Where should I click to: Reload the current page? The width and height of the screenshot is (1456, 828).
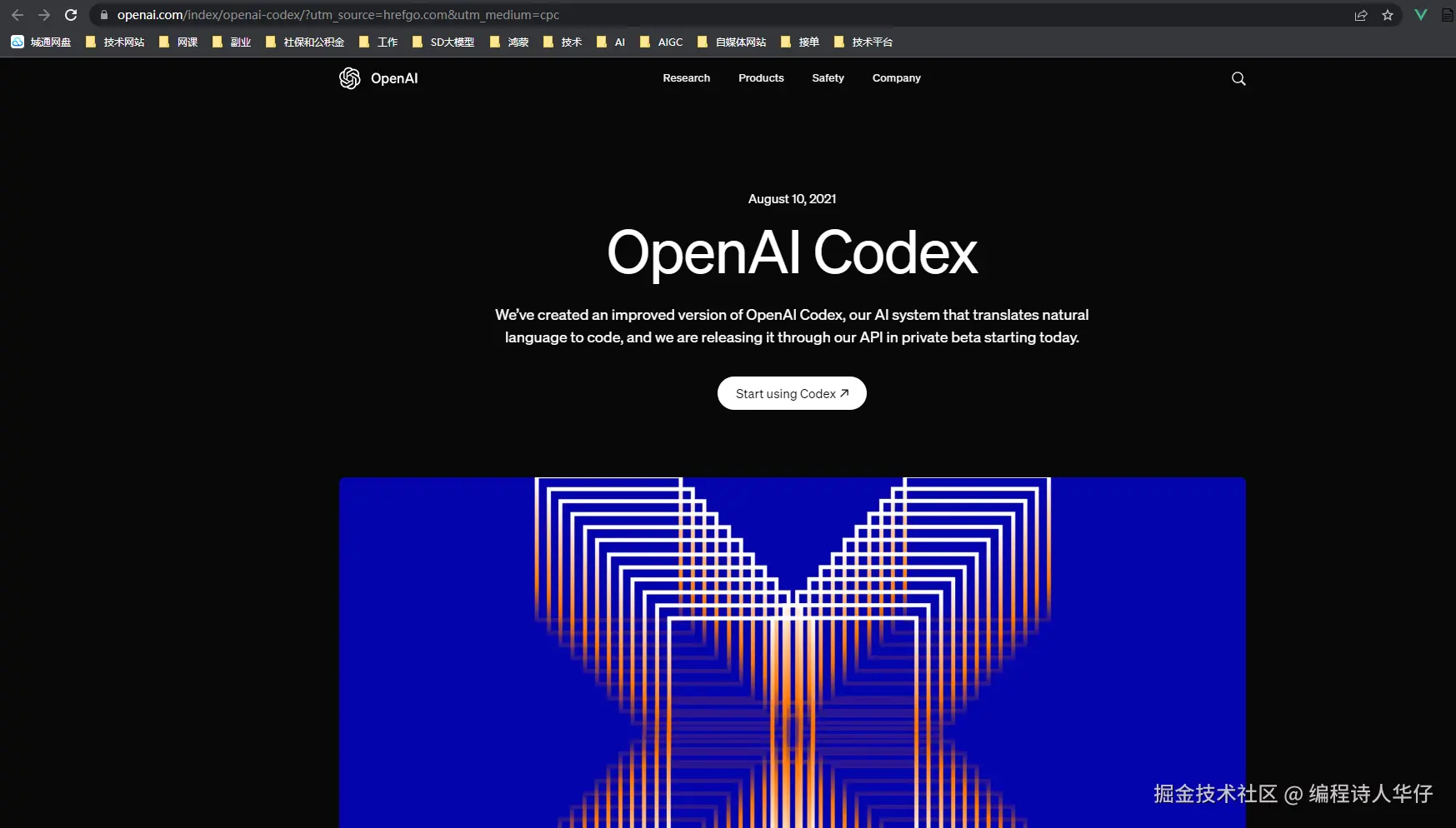point(71,15)
